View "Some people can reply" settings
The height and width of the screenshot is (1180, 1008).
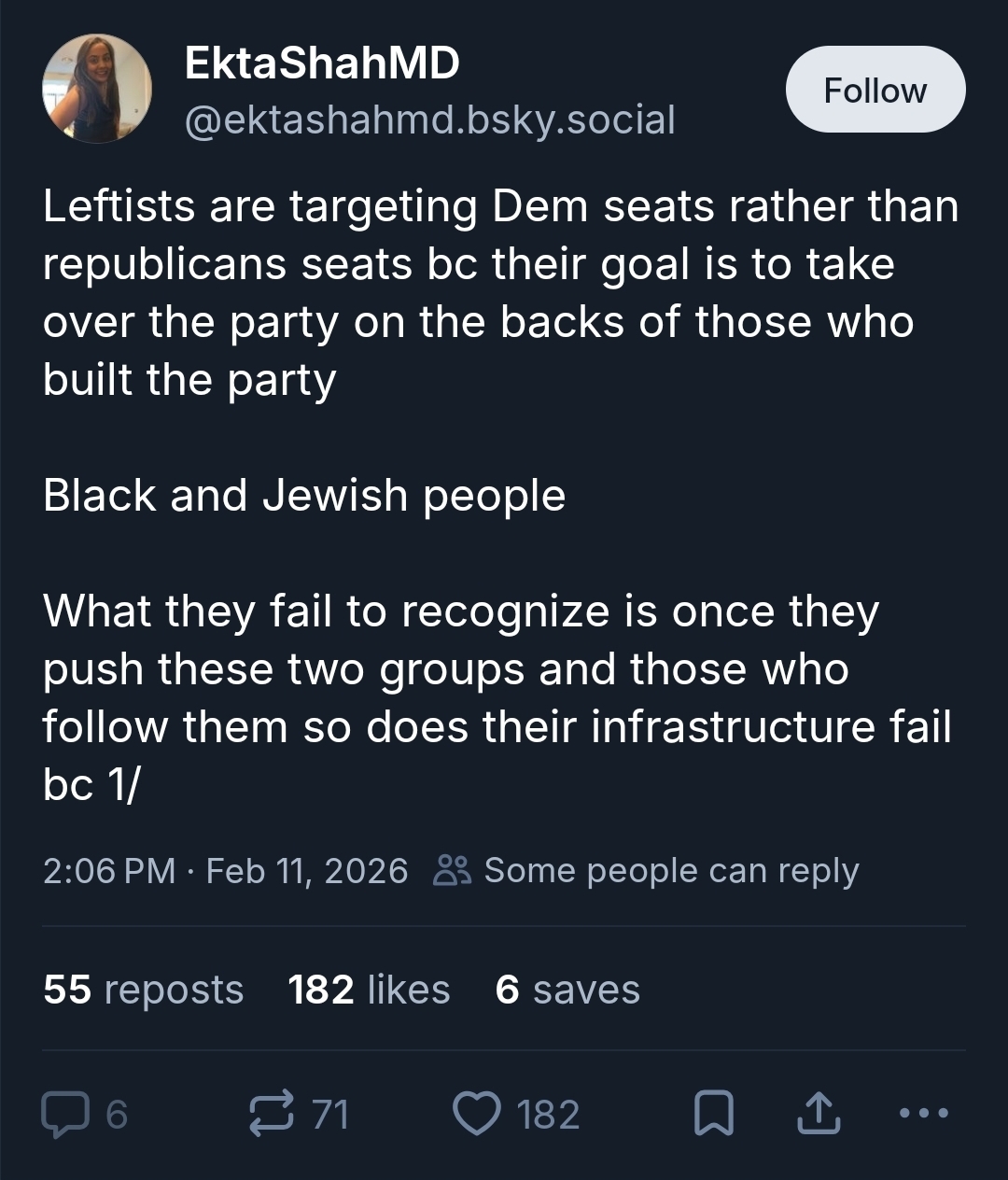(670, 871)
